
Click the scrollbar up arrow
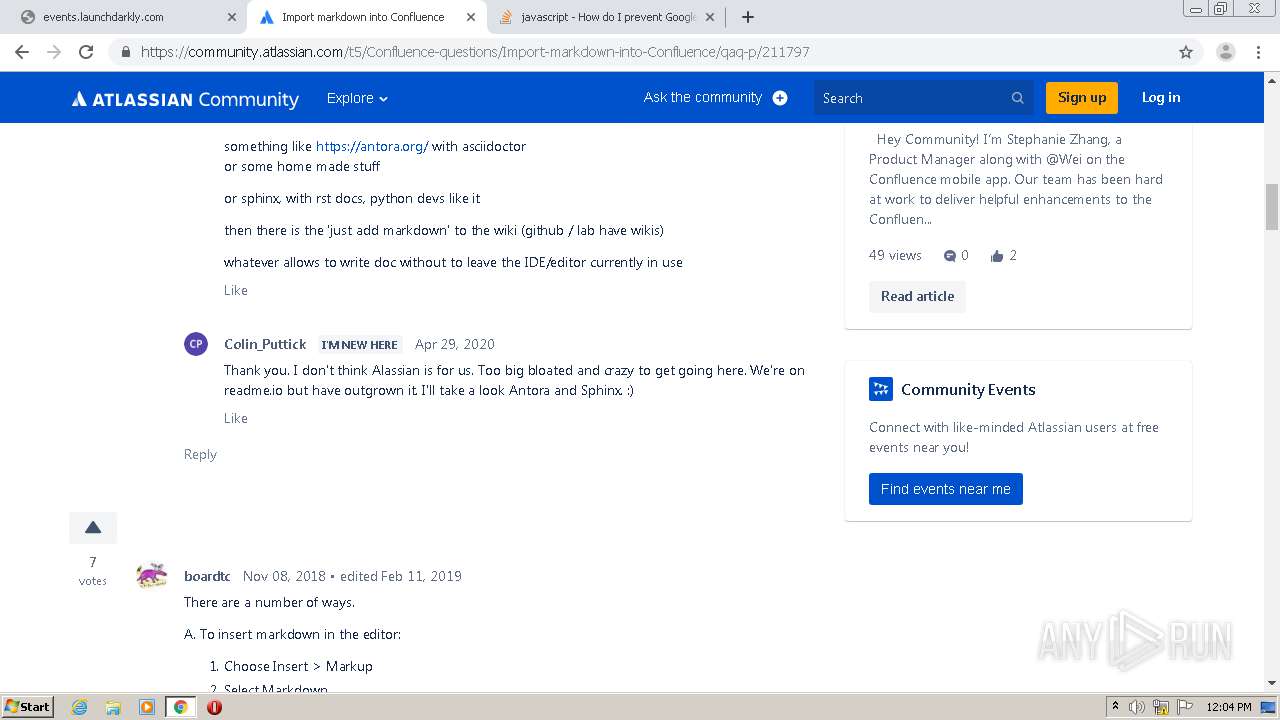click(1272, 80)
